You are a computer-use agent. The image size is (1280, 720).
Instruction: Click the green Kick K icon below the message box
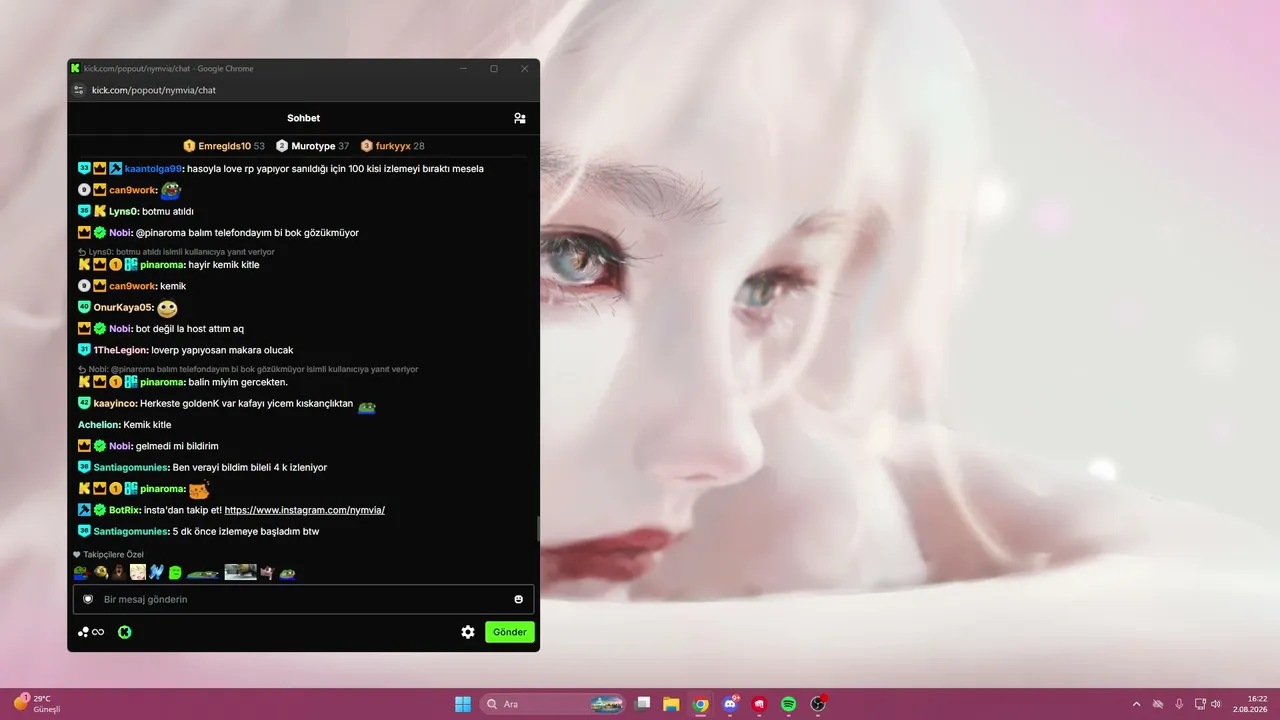point(125,632)
